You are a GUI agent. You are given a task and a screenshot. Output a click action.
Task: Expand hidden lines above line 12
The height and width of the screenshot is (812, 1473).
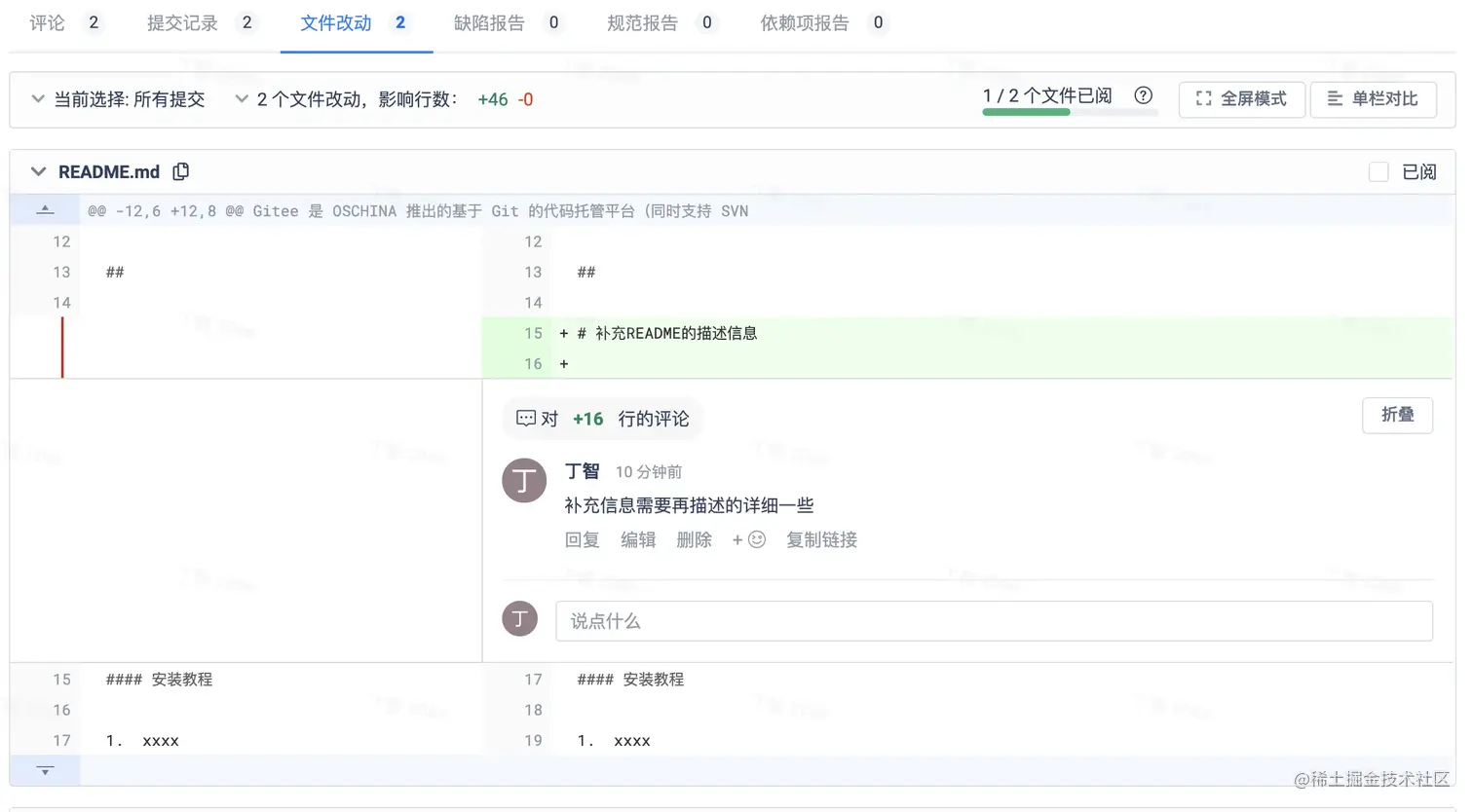tap(45, 210)
